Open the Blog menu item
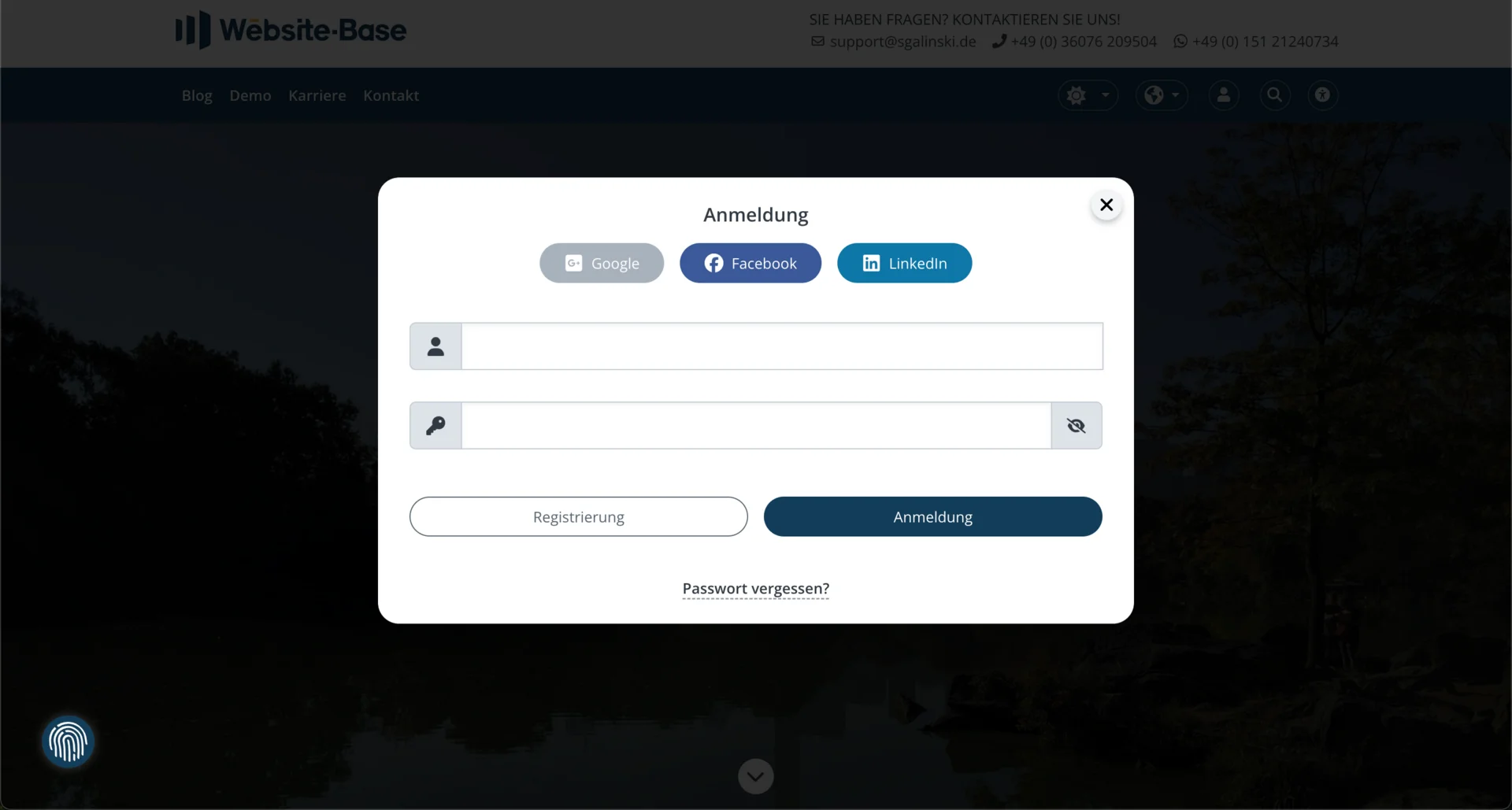1512x810 pixels. click(197, 95)
